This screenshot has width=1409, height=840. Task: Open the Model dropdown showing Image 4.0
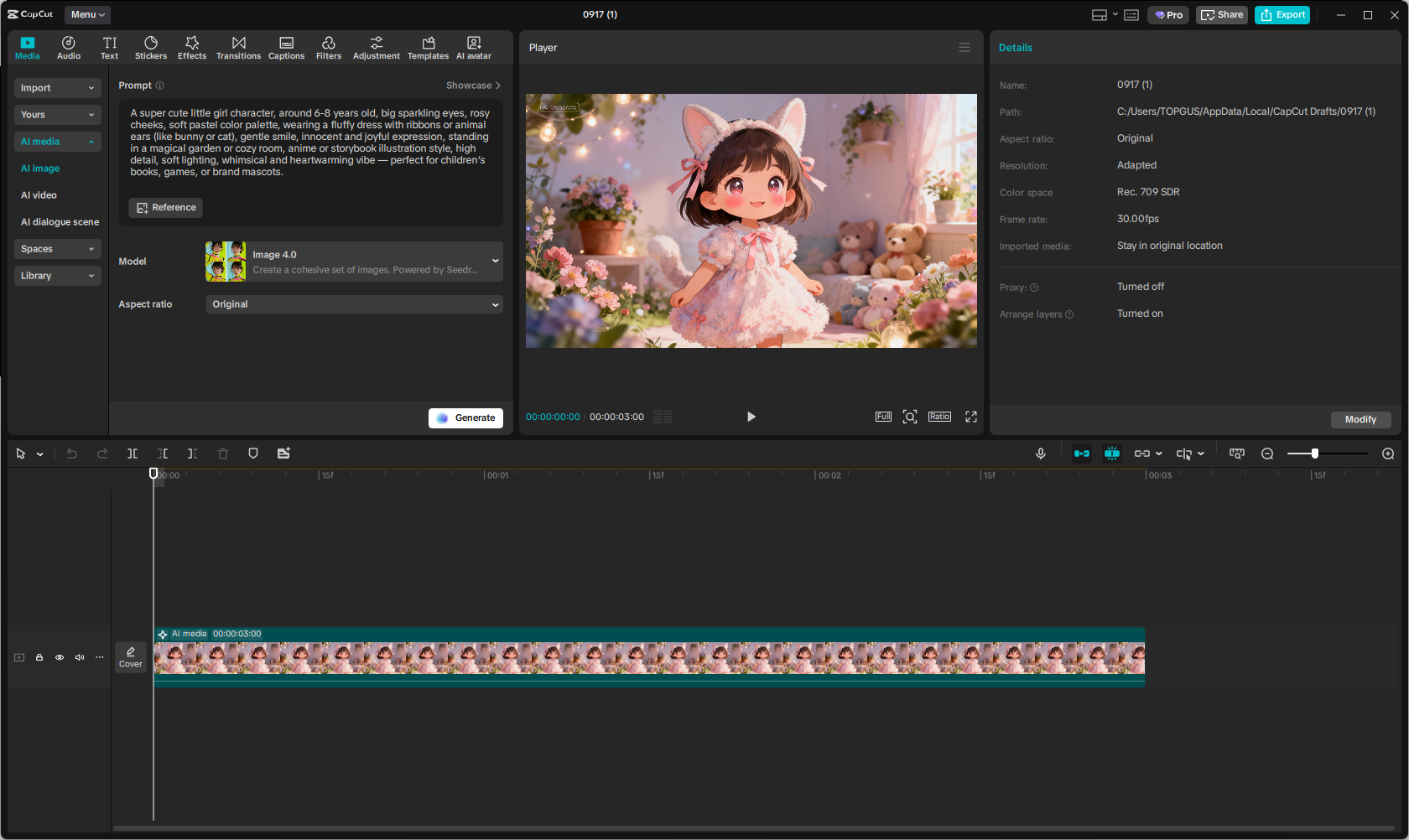tap(354, 262)
